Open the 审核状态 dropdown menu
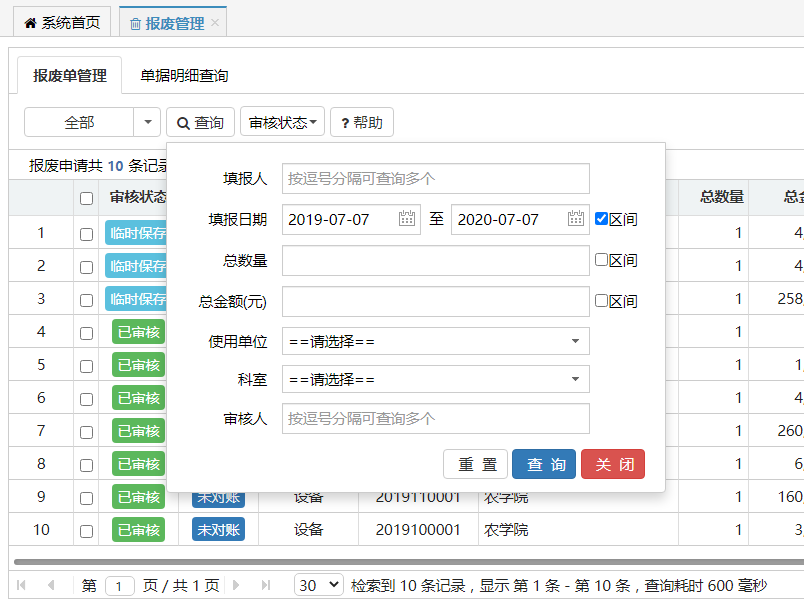This screenshot has width=804, height=609. tap(282, 122)
